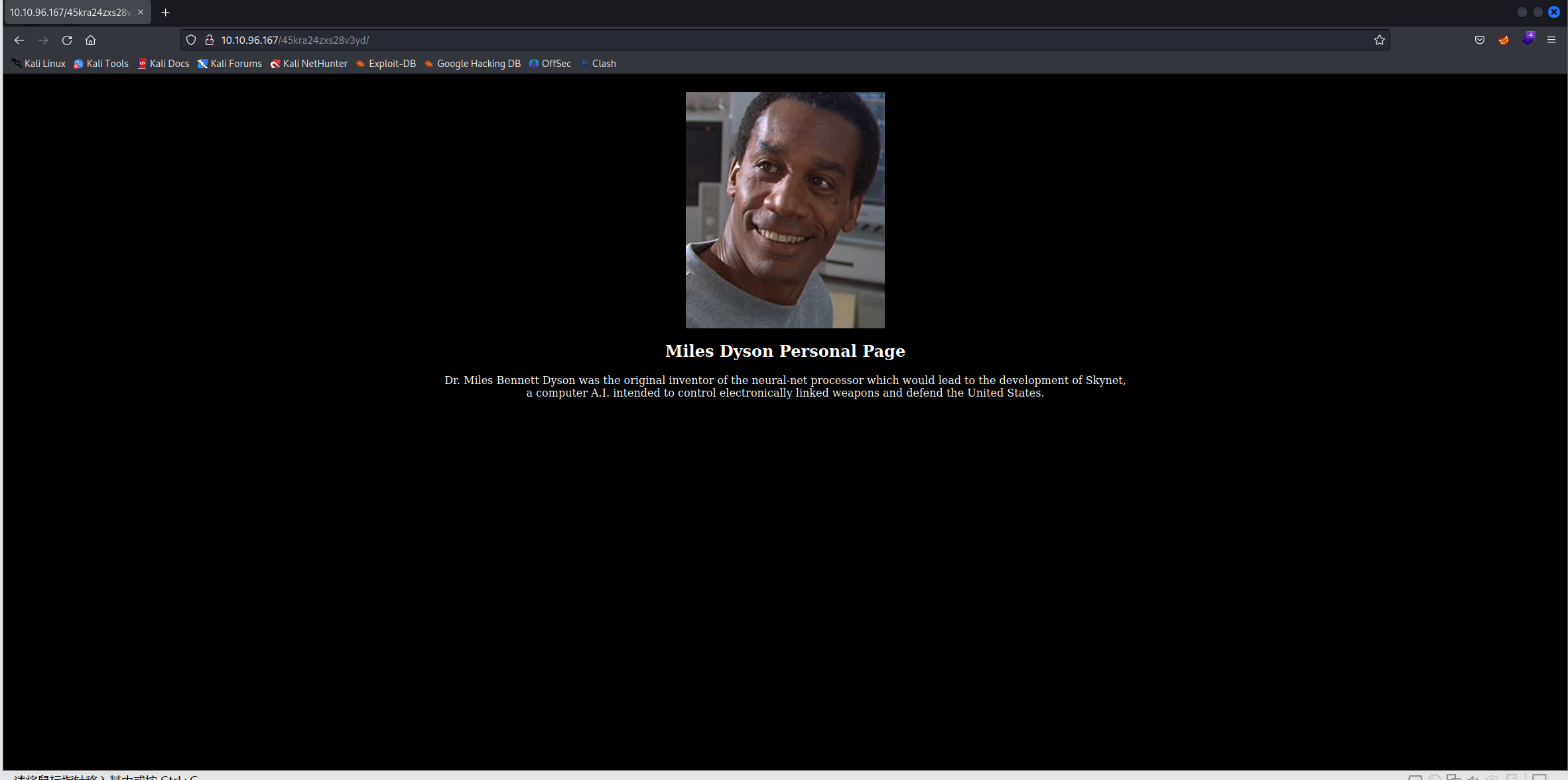Click the back navigation arrow
This screenshot has width=1568, height=780.
pos(19,40)
